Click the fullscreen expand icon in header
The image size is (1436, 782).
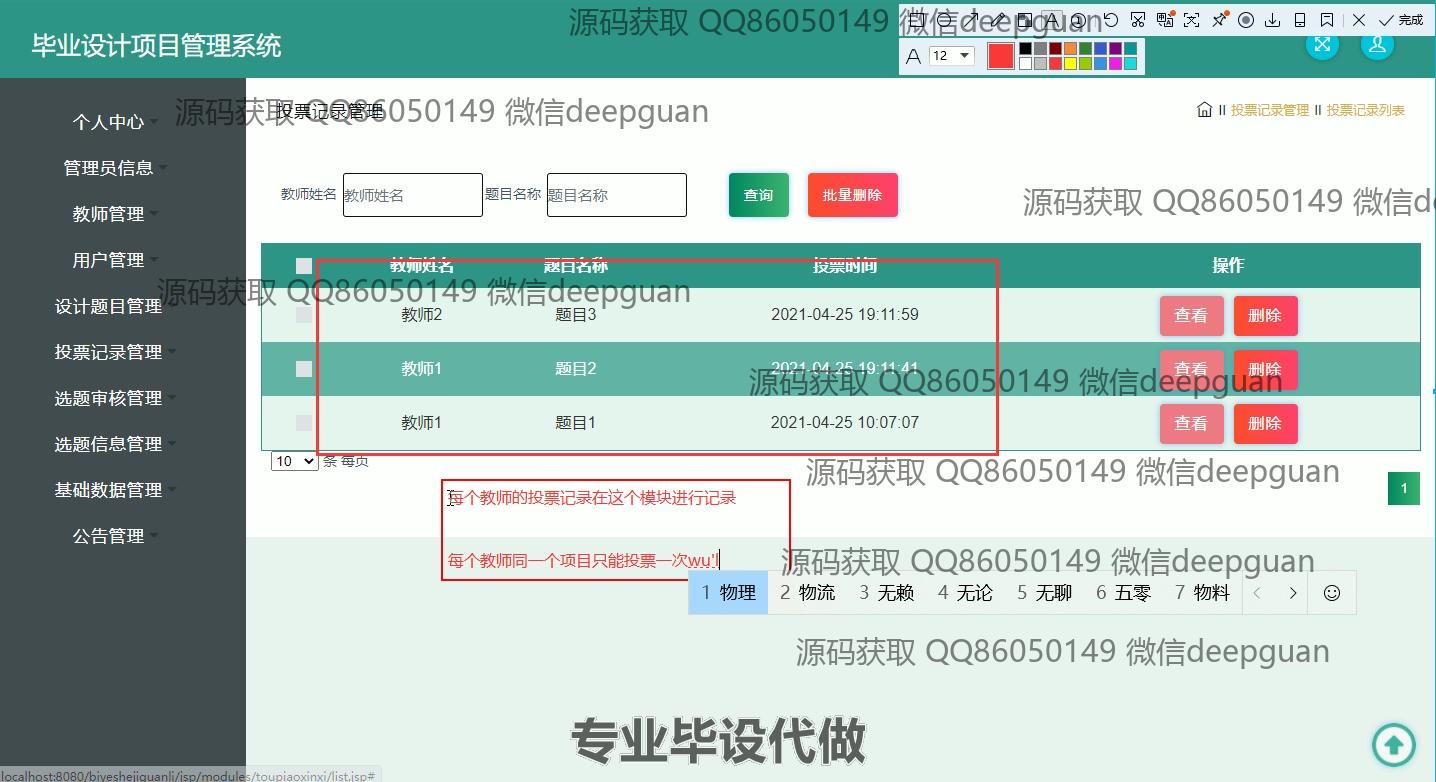coord(1322,45)
